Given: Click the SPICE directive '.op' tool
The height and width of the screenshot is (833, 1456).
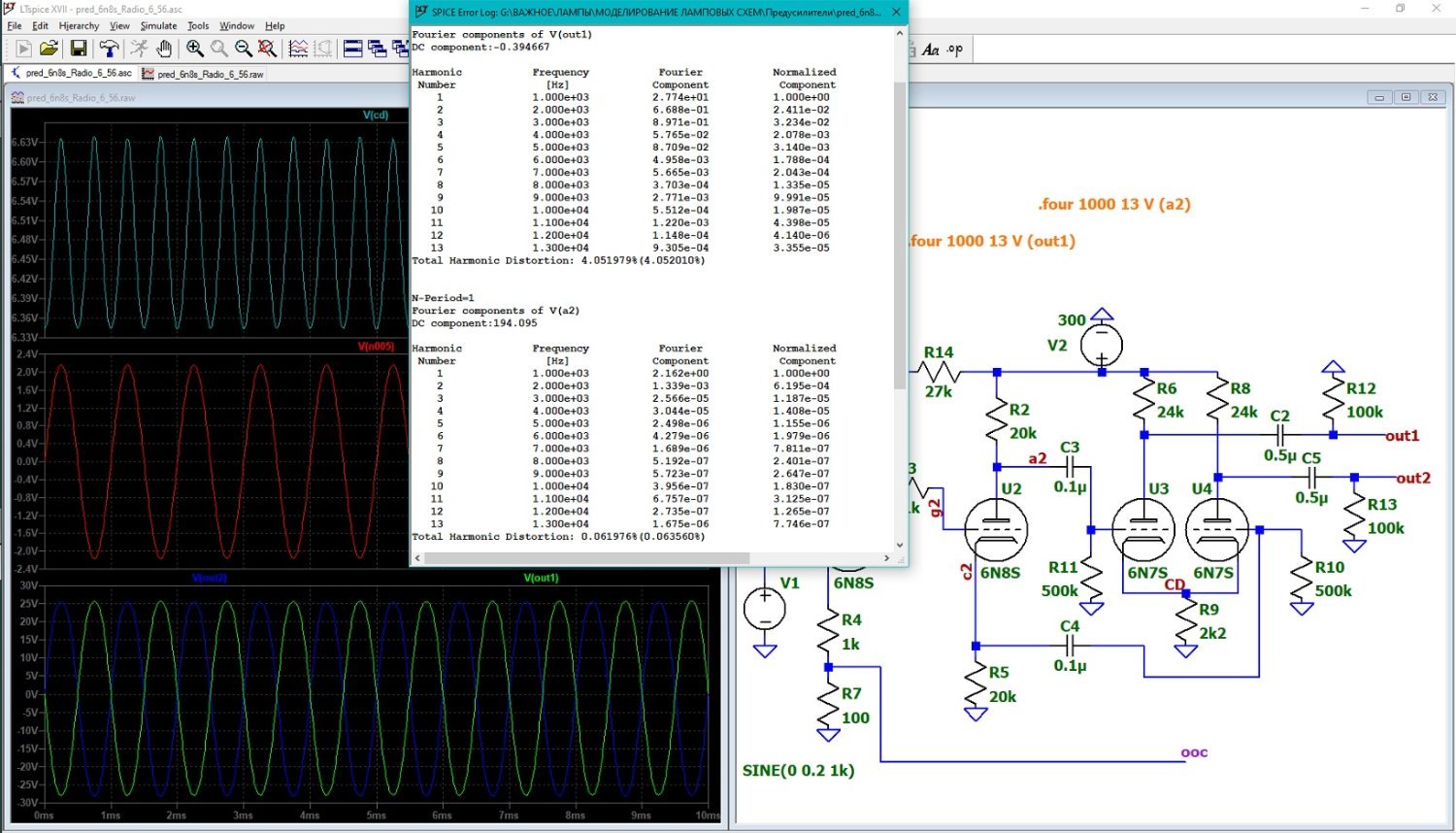Looking at the screenshot, I should click(955, 49).
